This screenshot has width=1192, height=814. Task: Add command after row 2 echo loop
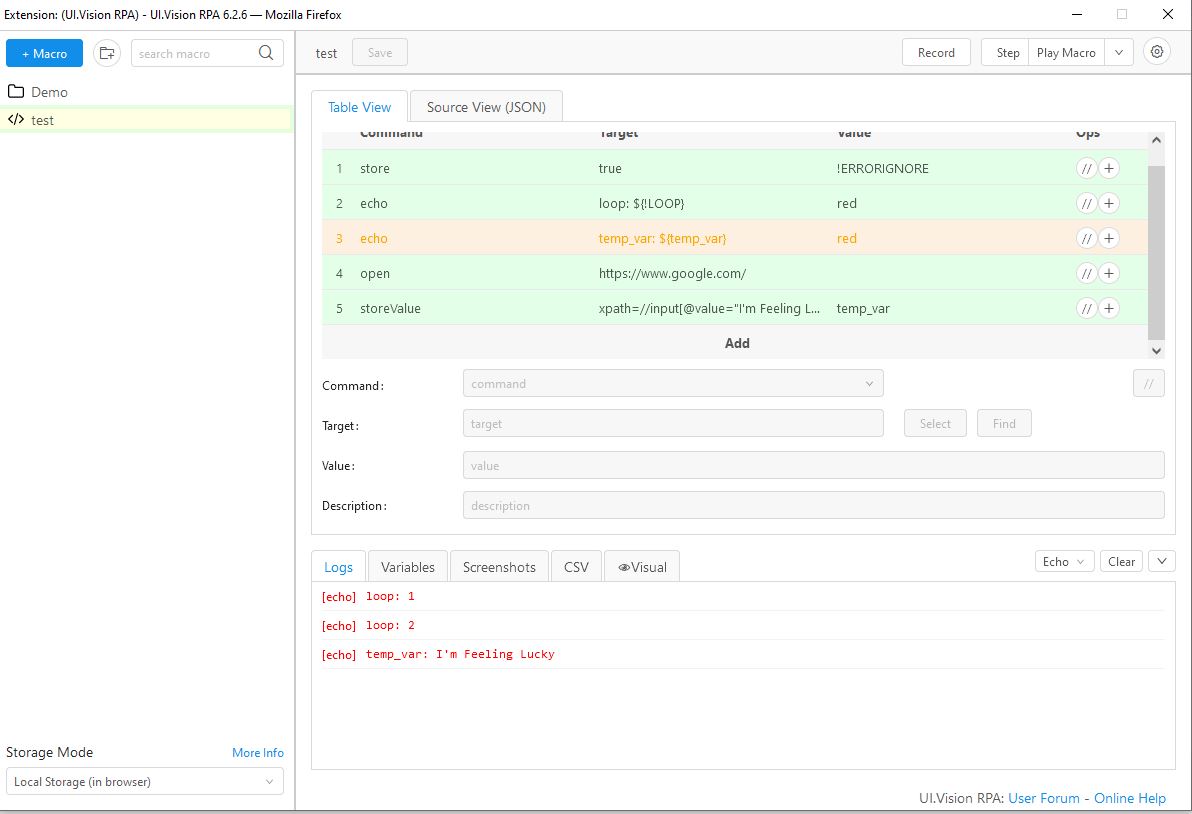[1109, 204]
